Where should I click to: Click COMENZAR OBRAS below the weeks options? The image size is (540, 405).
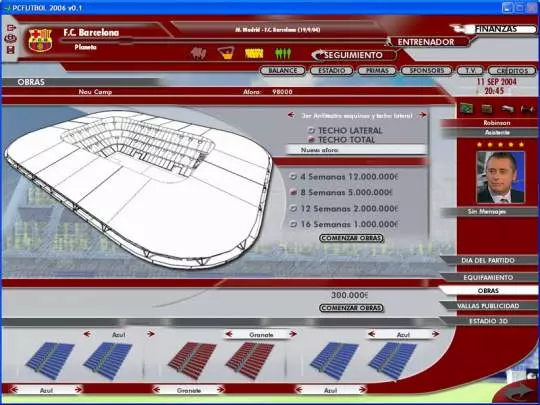pos(351,238)
